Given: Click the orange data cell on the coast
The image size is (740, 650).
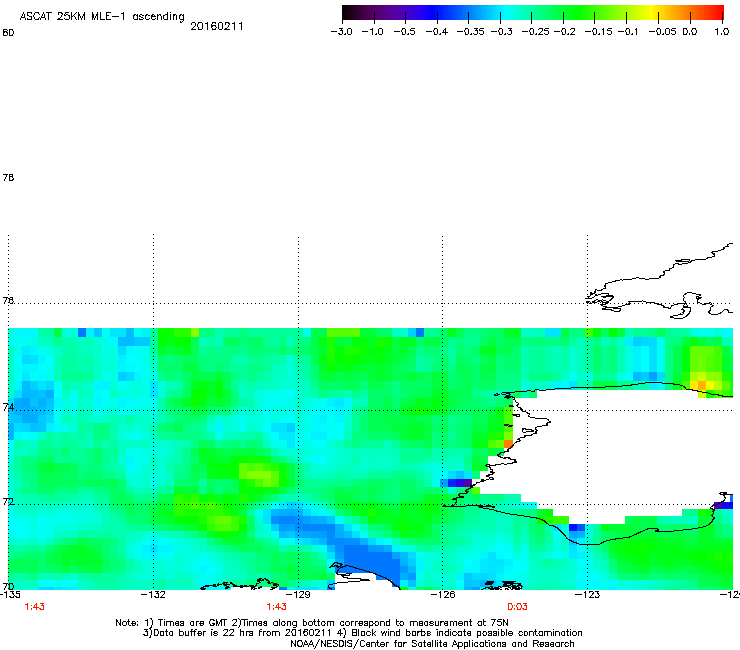Looking at the screenshot, I should coord(508,444).
